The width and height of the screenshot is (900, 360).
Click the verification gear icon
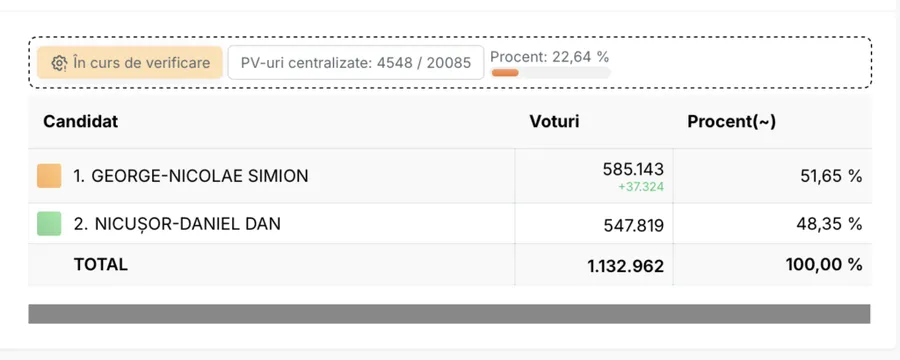59,63
